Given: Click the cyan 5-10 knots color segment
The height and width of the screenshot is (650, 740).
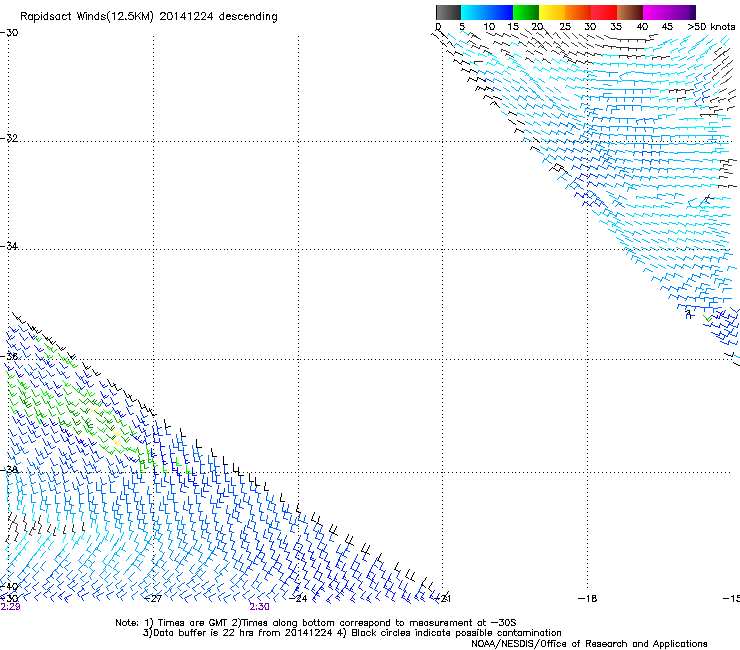Looking at the screenshot, I should click(x=474, y=12).
